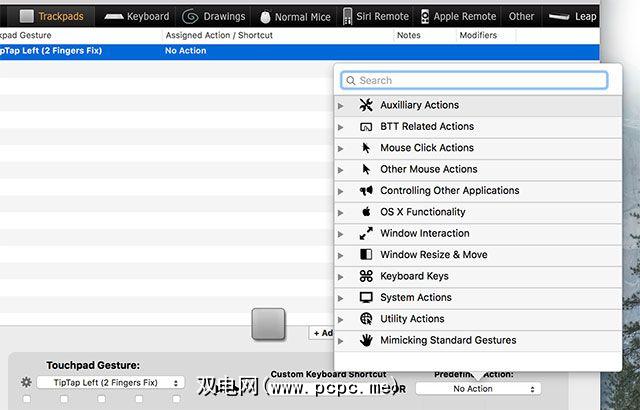Click the Window Resize & Move icon
Viewport: 640px width, 410px height.
pos(366,255)
